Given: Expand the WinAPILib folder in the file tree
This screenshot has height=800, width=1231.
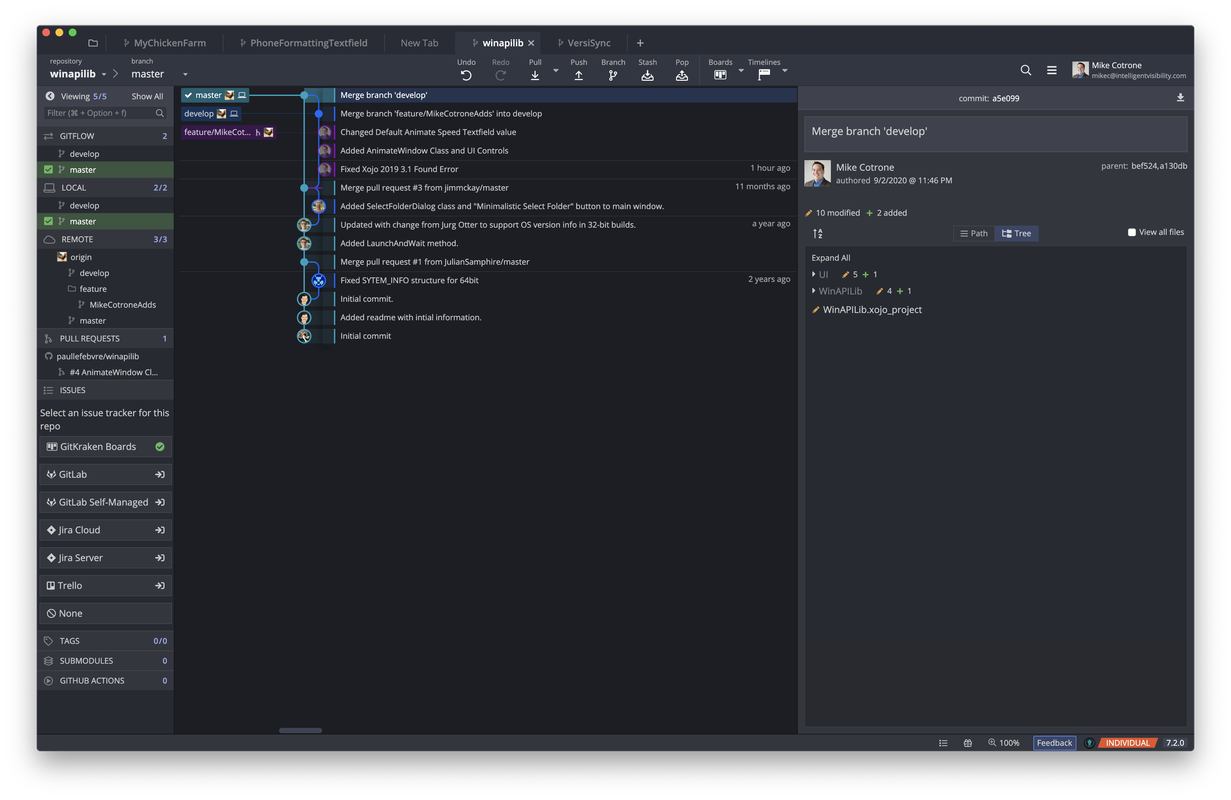Looking at the screenshot, I should [814, 291].
